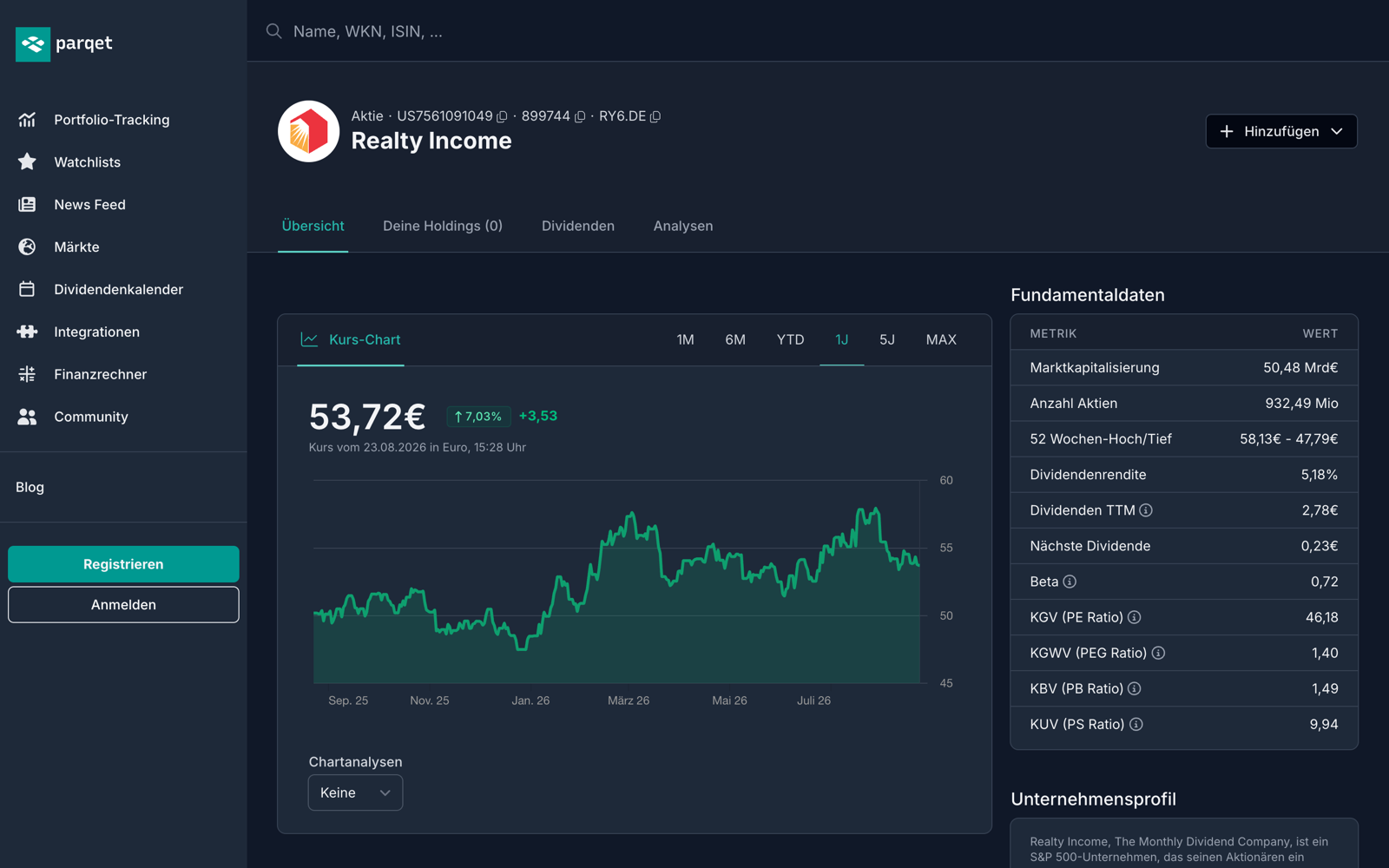1389x868 pixels.
Task: Click the Unternehmensprofil heading
Action: [x=1093, y=799]
